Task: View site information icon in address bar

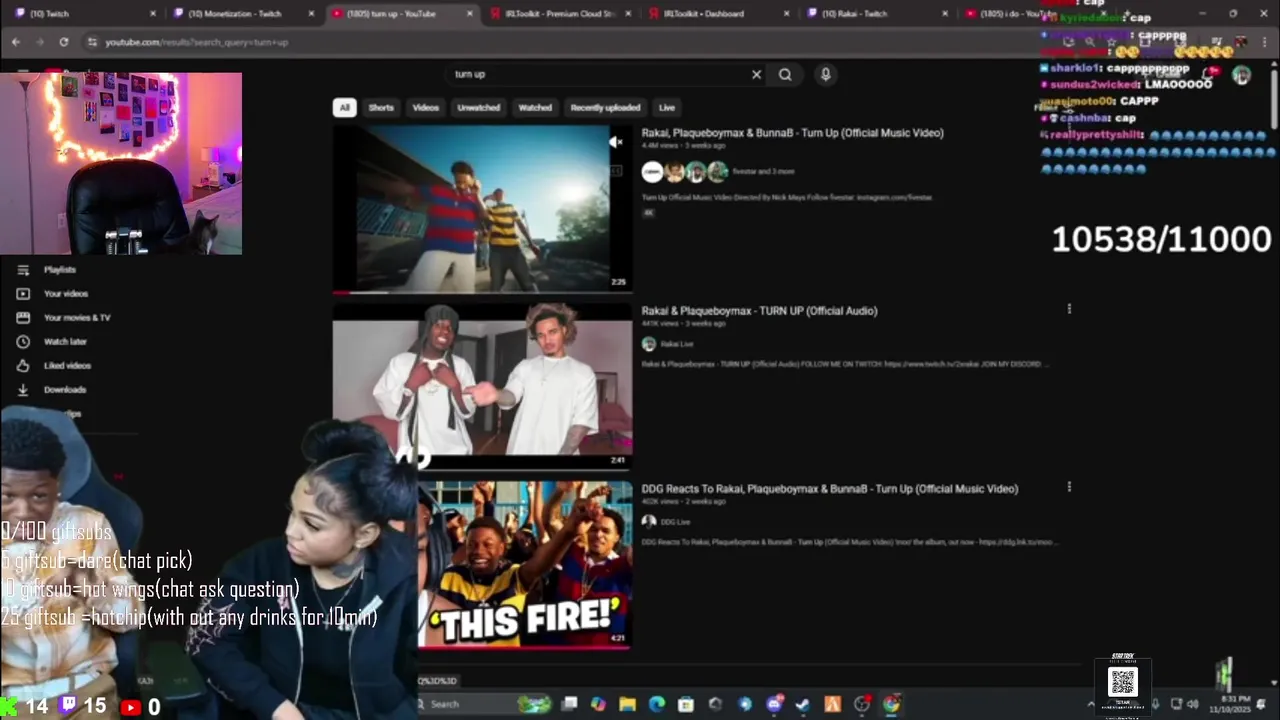Action: (x=92, y=42)
